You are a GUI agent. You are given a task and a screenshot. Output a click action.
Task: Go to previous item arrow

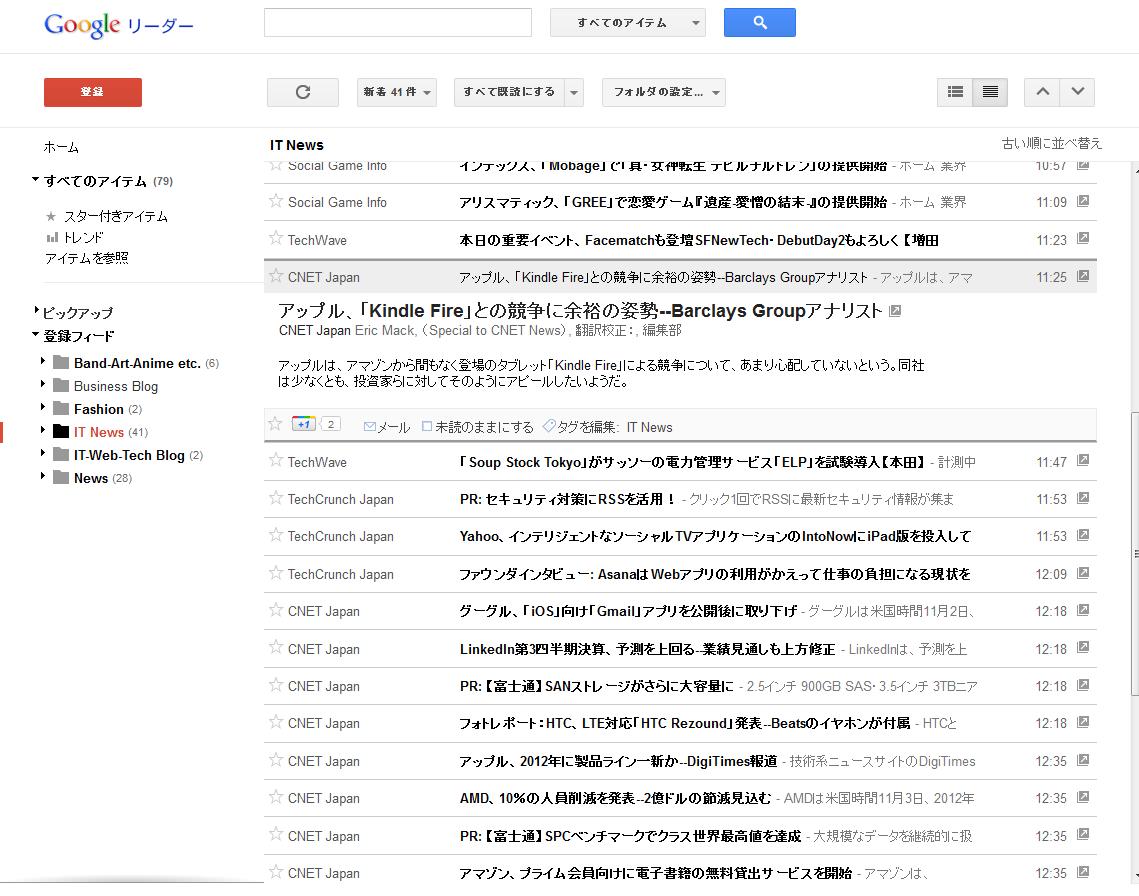point(1042,92)
